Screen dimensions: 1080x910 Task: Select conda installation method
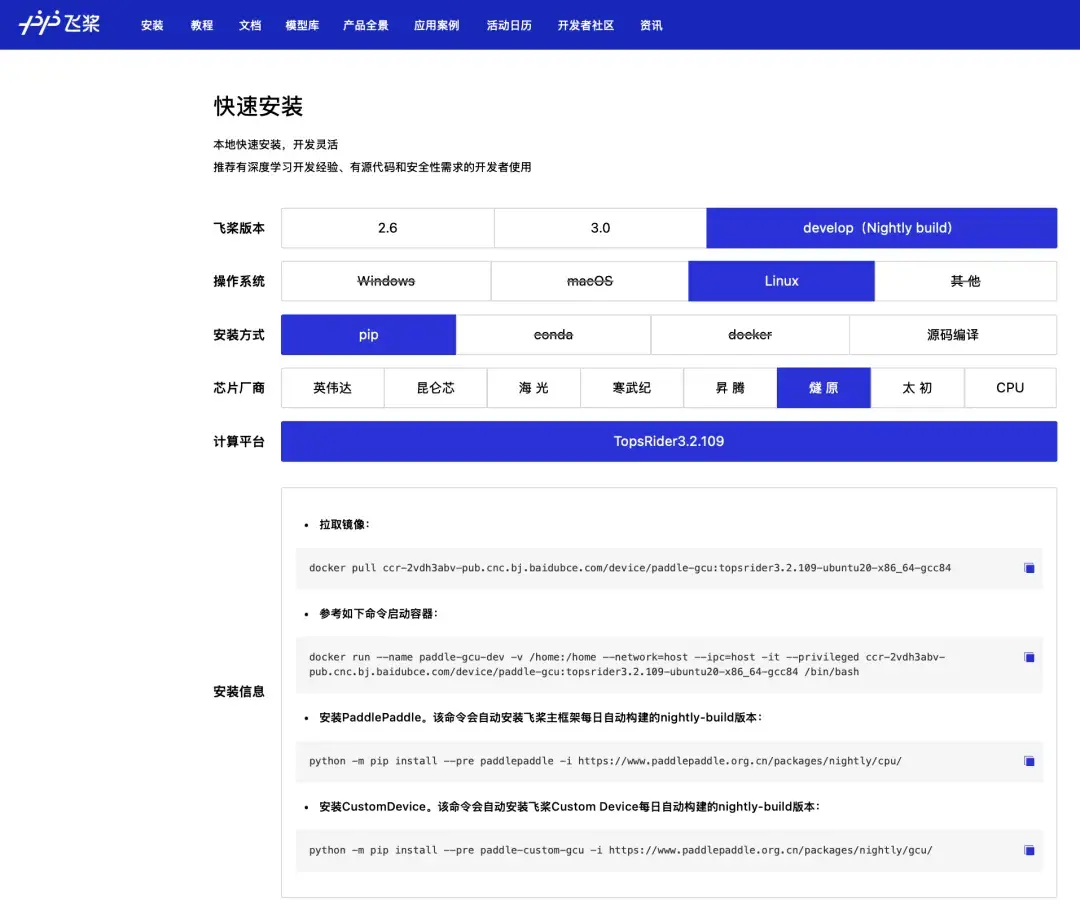point(553,335)
